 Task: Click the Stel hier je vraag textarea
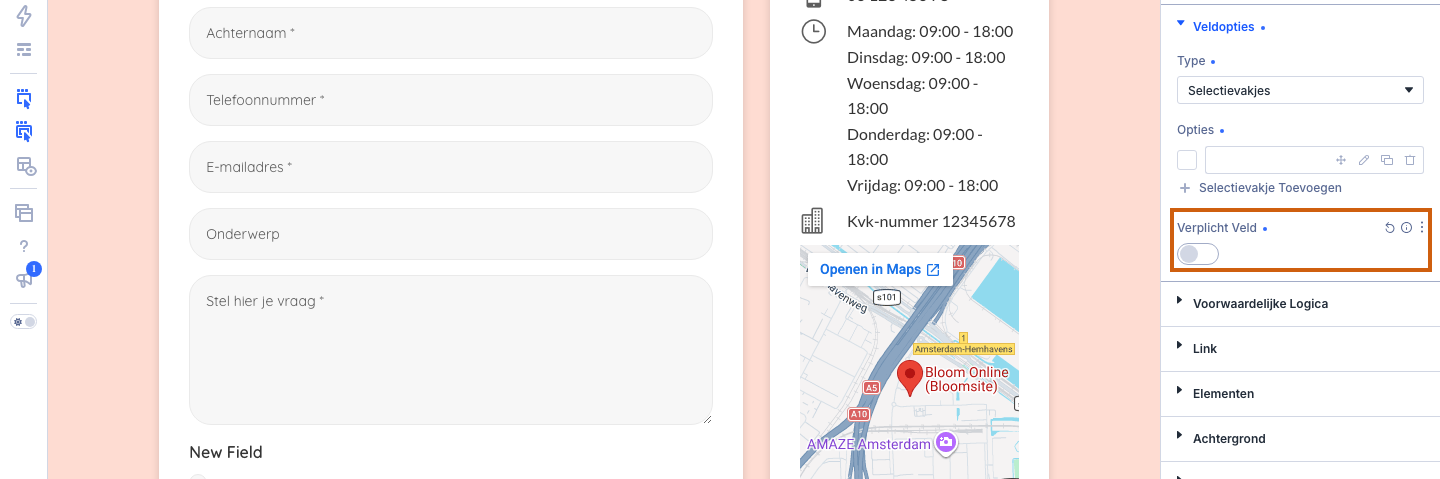pyautogui.click(x=450, y=350)
